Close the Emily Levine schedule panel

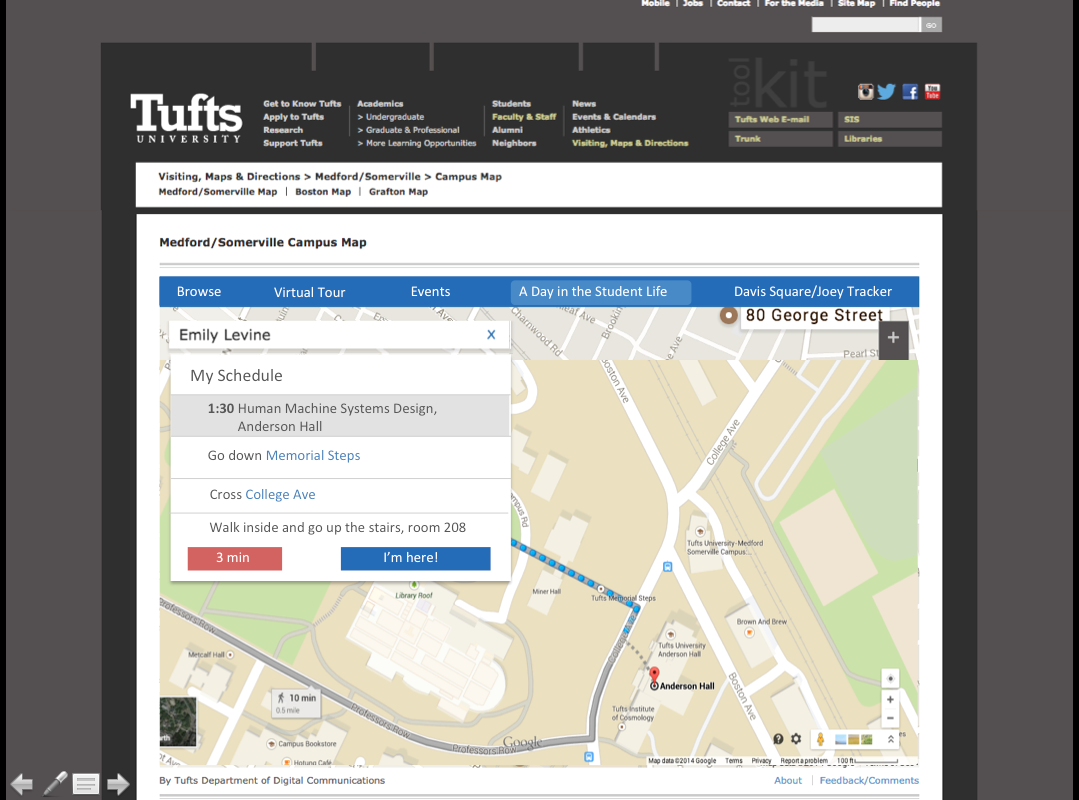tap(491, 335)
